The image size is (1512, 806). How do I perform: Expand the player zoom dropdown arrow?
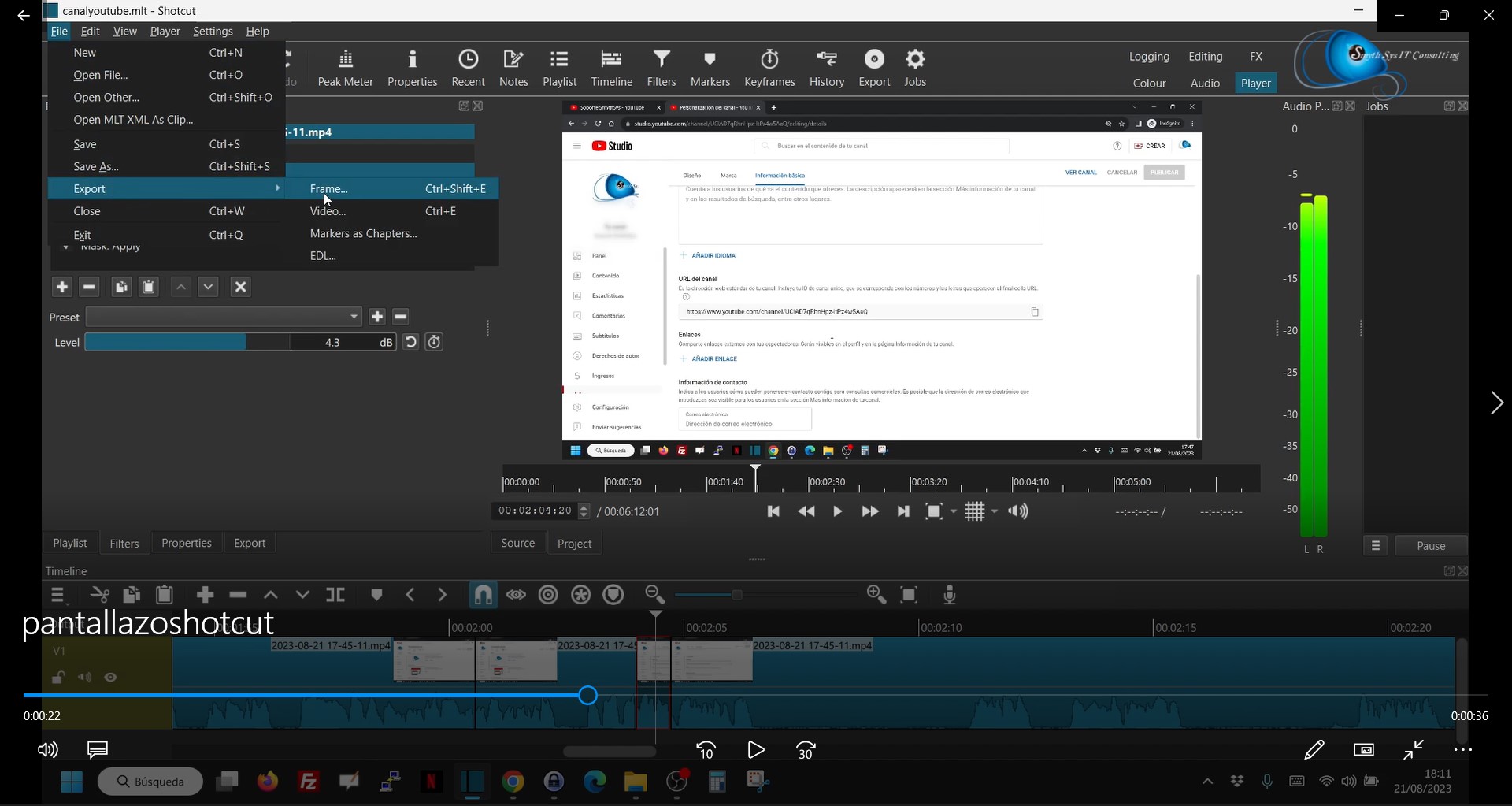coord(954,512)
